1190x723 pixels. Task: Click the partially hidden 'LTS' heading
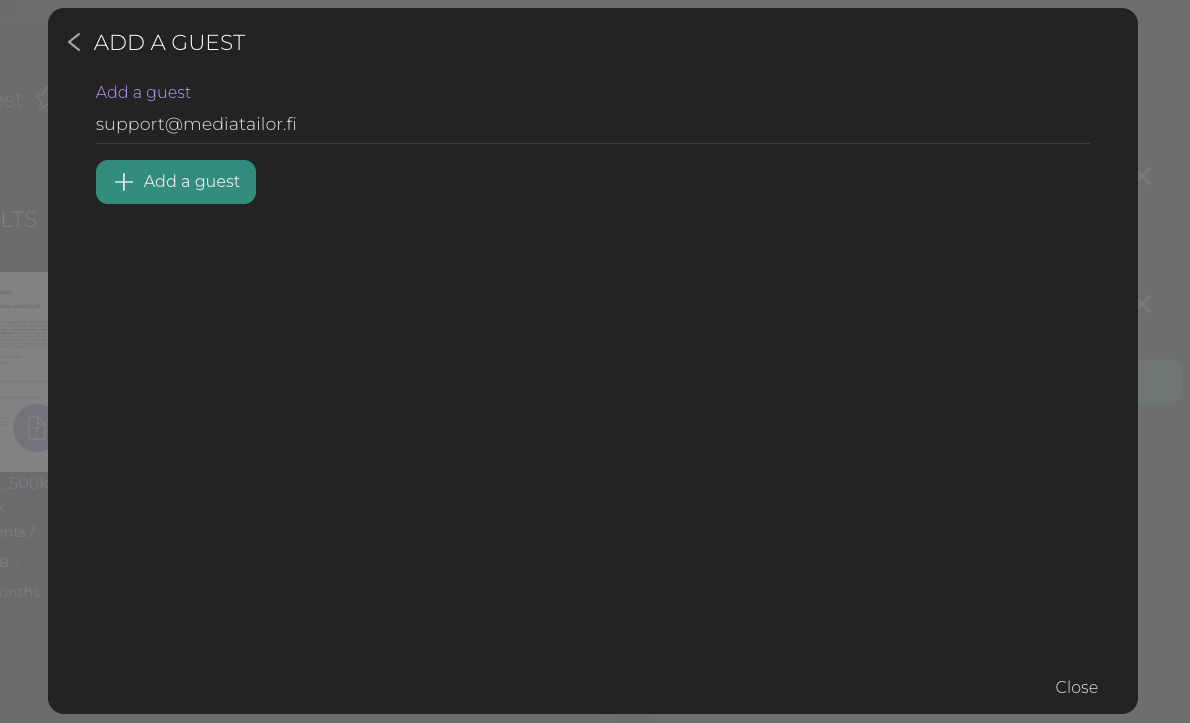click(19, 220)
